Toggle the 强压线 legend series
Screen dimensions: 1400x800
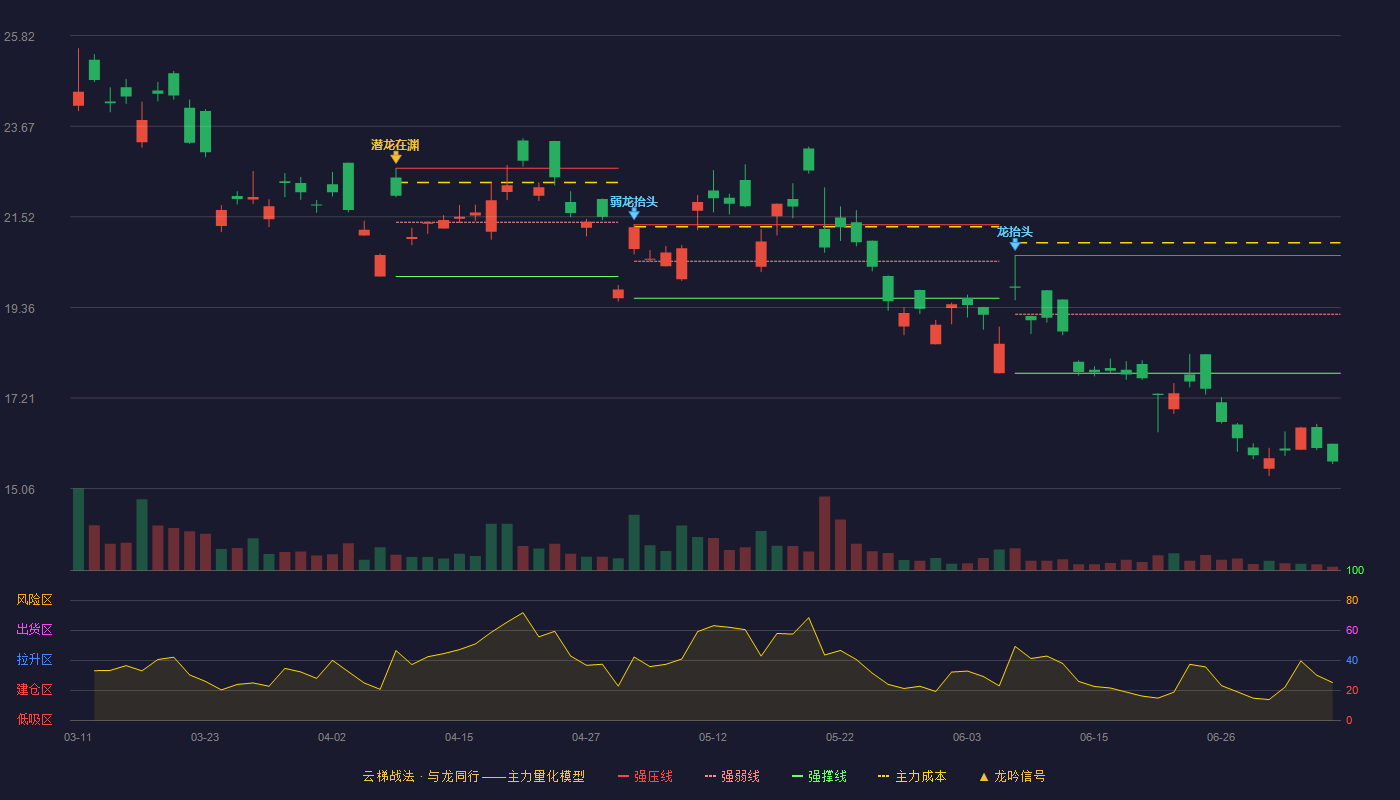click(x=645, y=776)
